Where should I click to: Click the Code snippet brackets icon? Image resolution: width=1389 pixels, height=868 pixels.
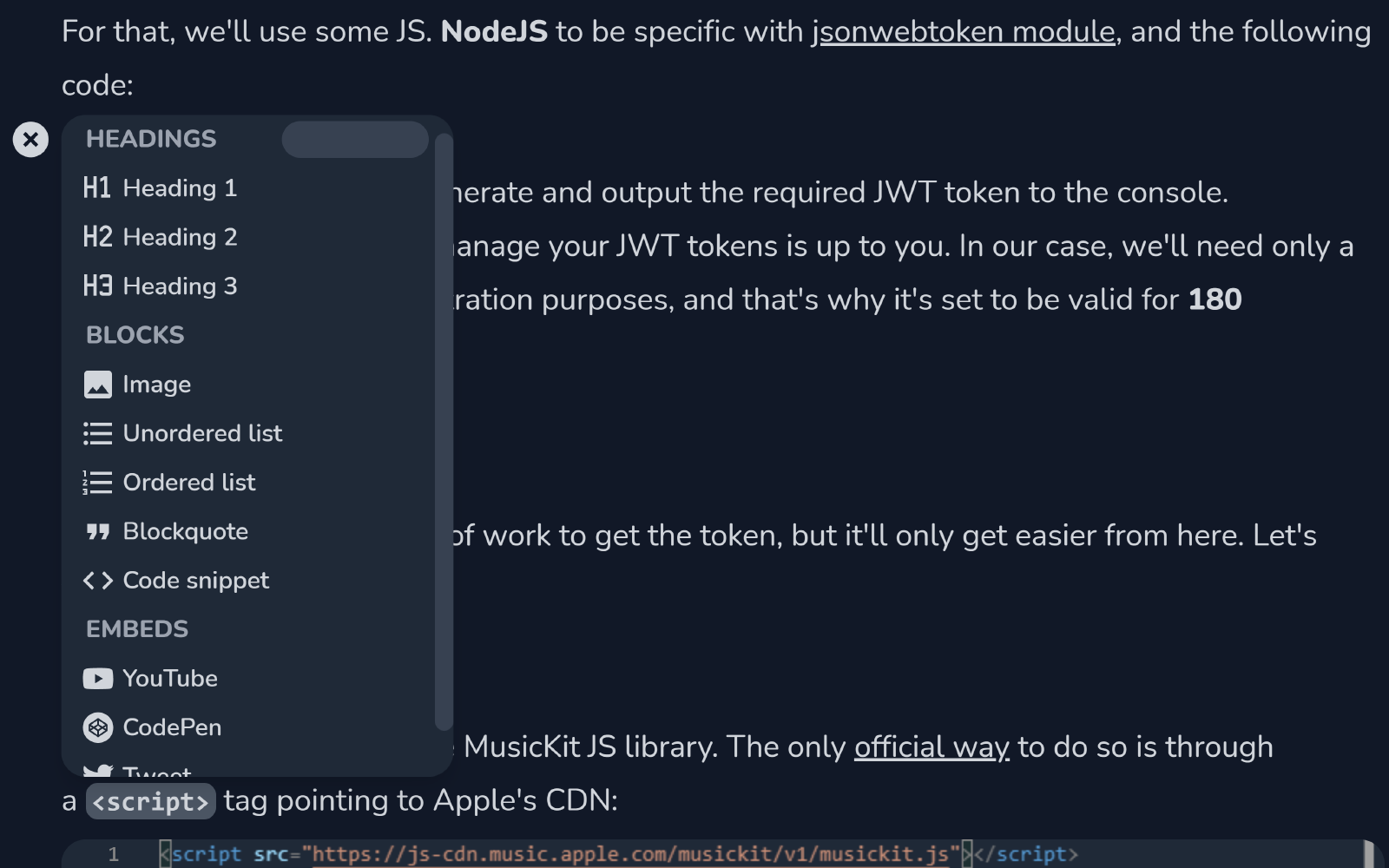(x=98, y=581)
